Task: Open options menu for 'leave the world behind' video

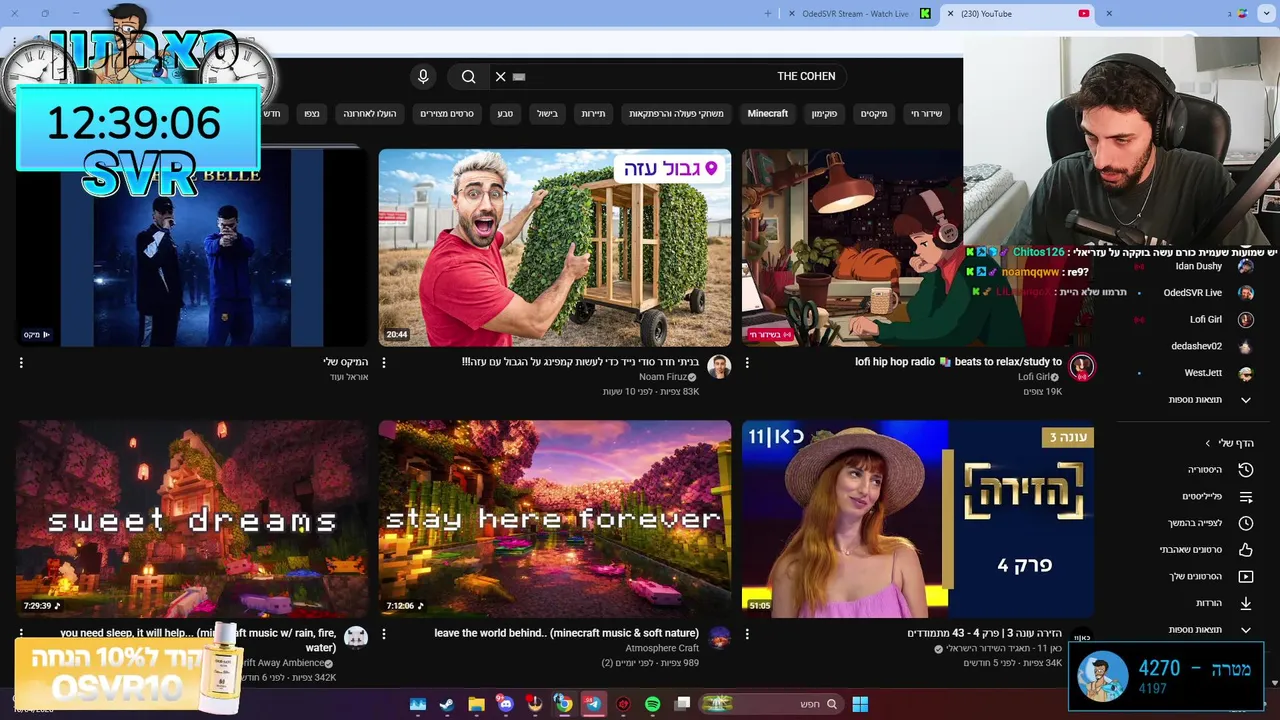Action: point(384,634)
